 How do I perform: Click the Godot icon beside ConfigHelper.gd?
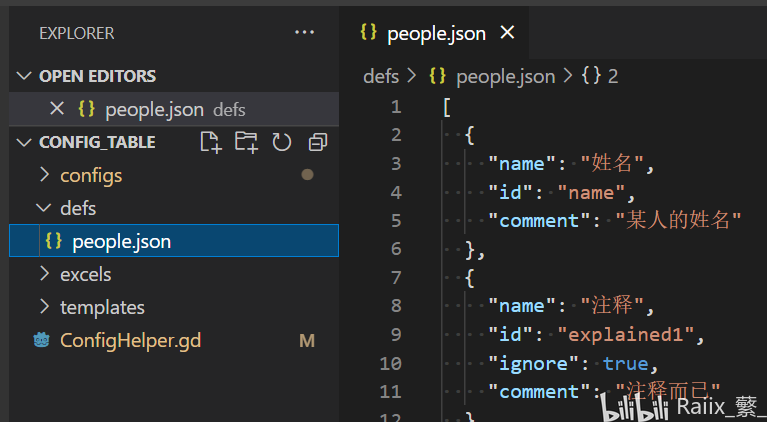pos(42,340)
